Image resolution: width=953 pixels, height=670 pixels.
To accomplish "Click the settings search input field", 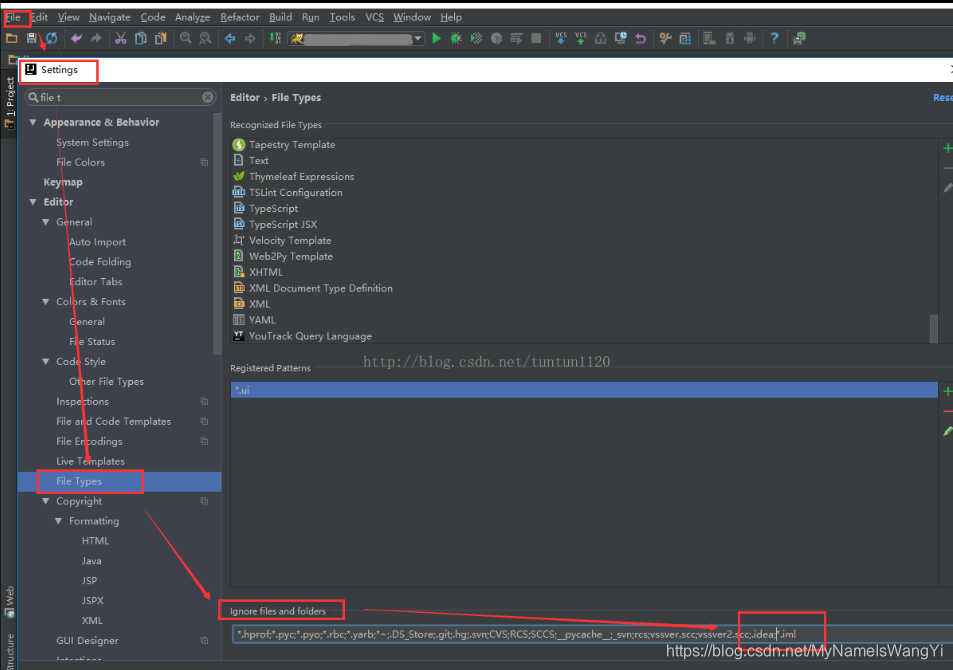I will (120, 97).
